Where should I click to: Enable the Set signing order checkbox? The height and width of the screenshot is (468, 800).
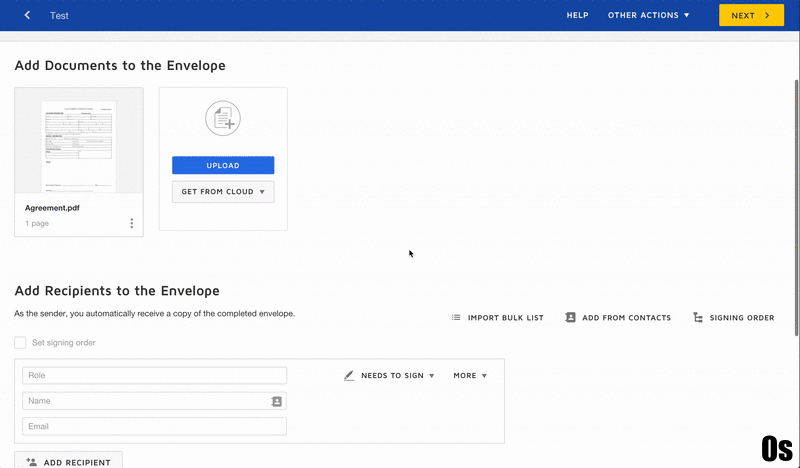point(20,343)
